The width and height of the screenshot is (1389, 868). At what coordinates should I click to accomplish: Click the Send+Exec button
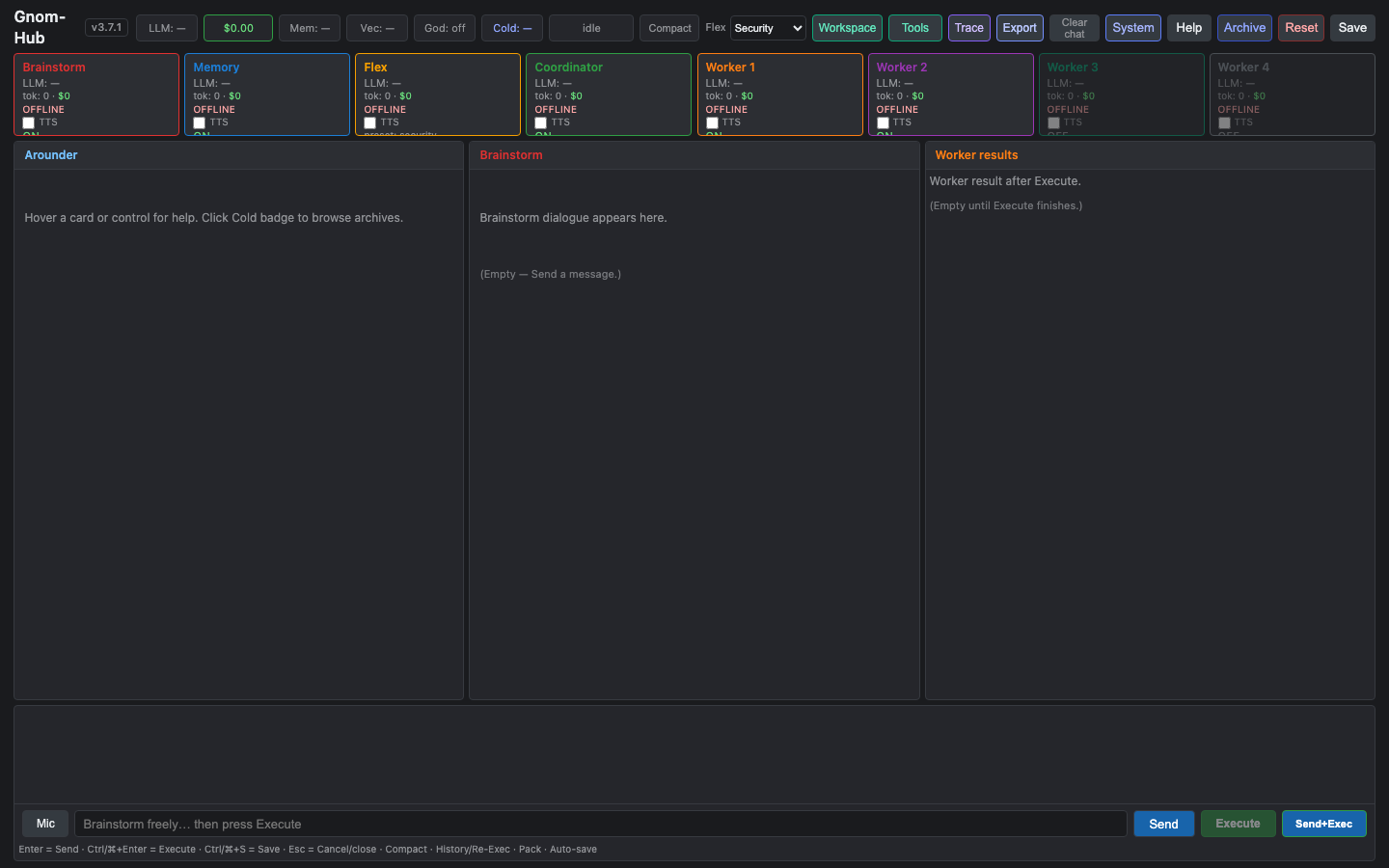(1323, 824)
